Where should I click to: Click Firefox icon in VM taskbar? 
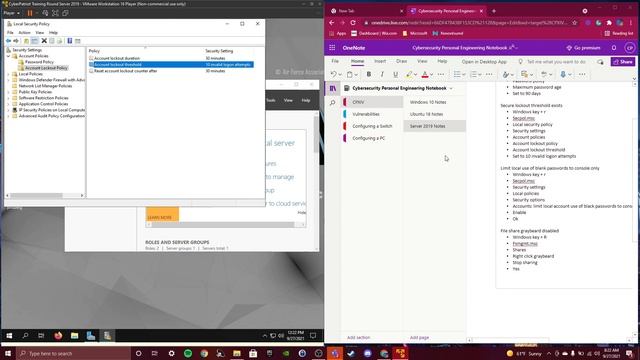(58, 336)
